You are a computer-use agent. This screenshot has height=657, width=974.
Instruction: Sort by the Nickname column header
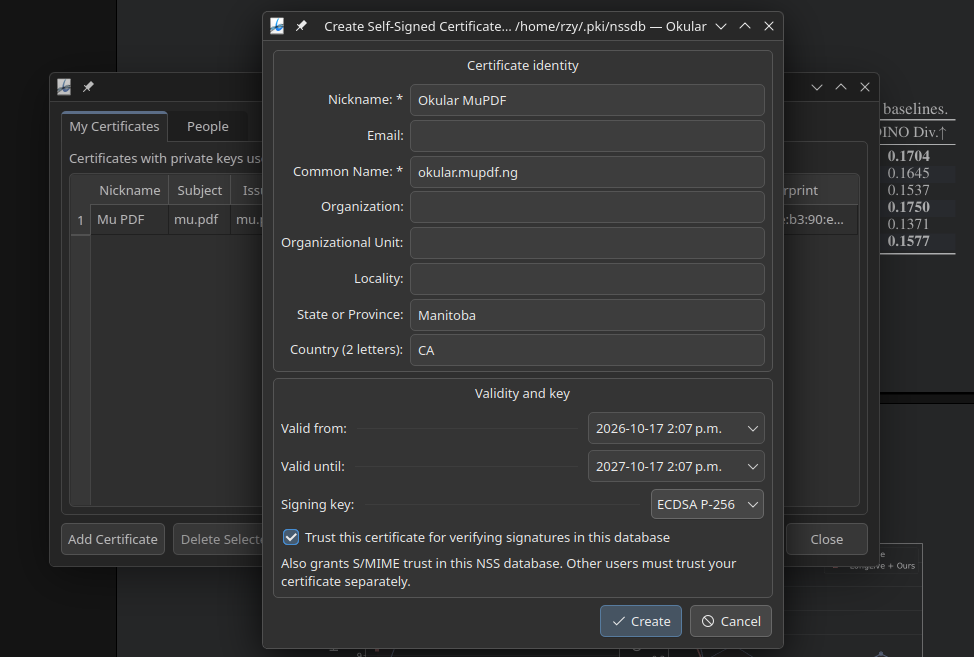129,190
